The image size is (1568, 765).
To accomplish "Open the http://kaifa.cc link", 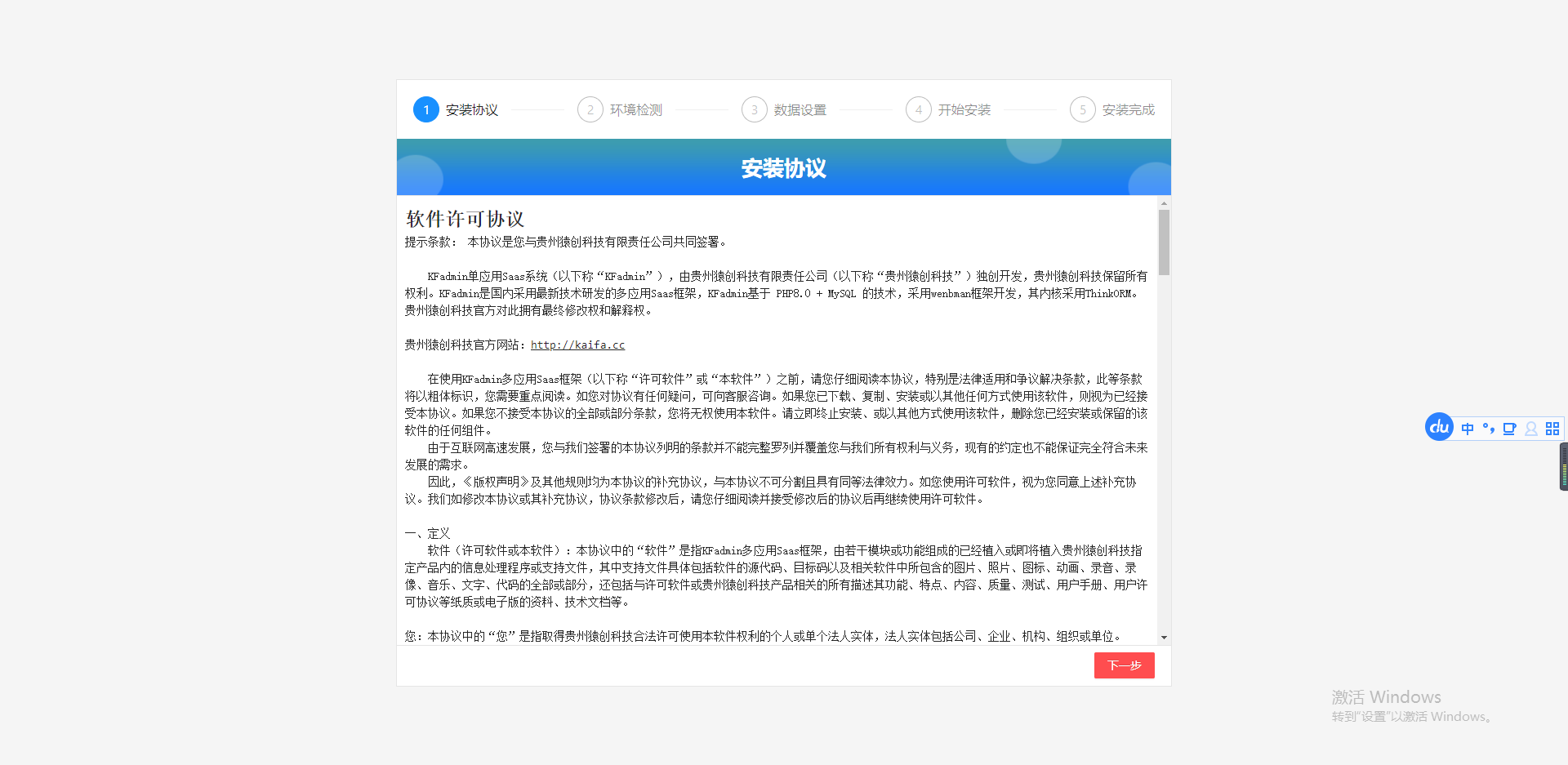I will [x=577, y=345].
